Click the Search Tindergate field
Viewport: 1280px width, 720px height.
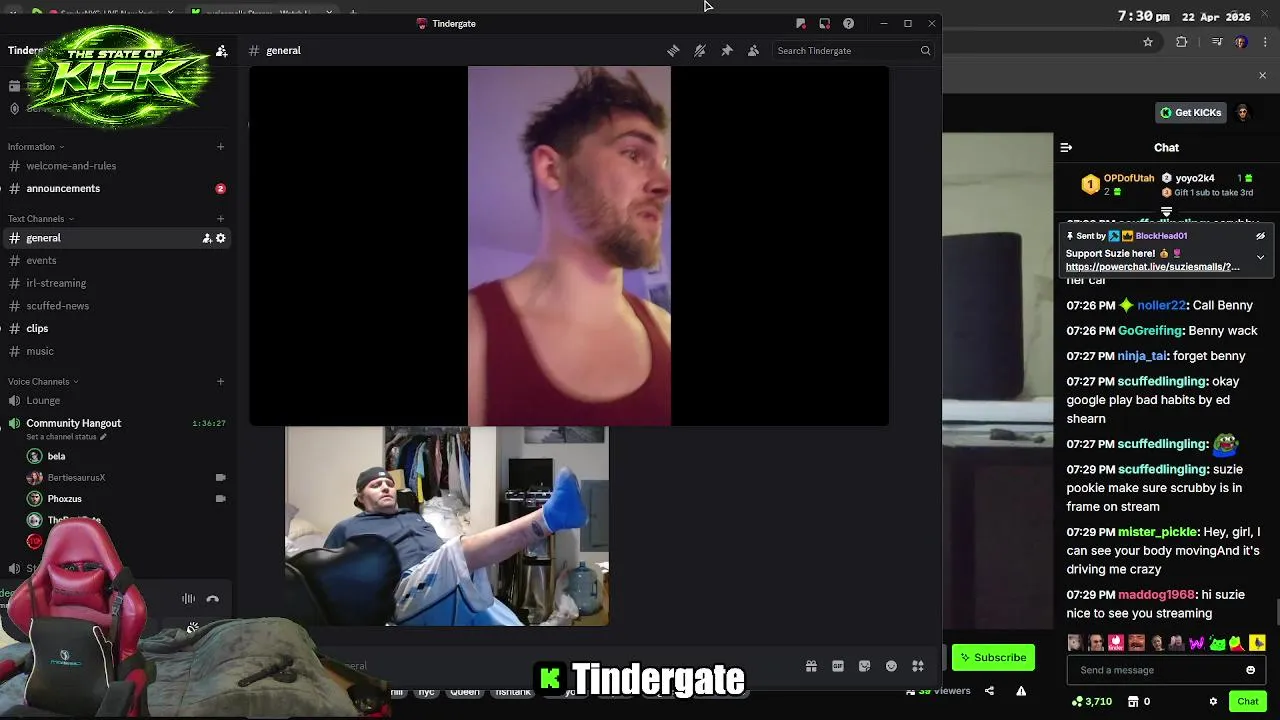coord(854,51)
